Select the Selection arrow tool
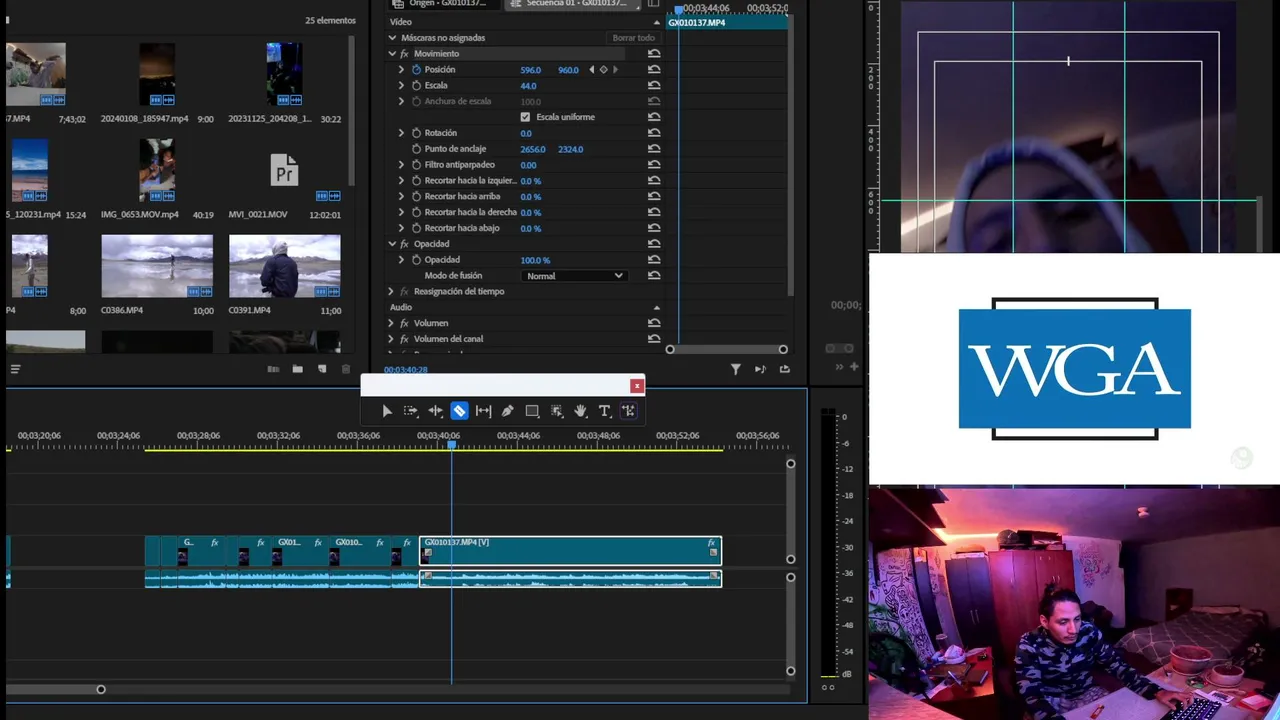 click(x=387, y=411)
